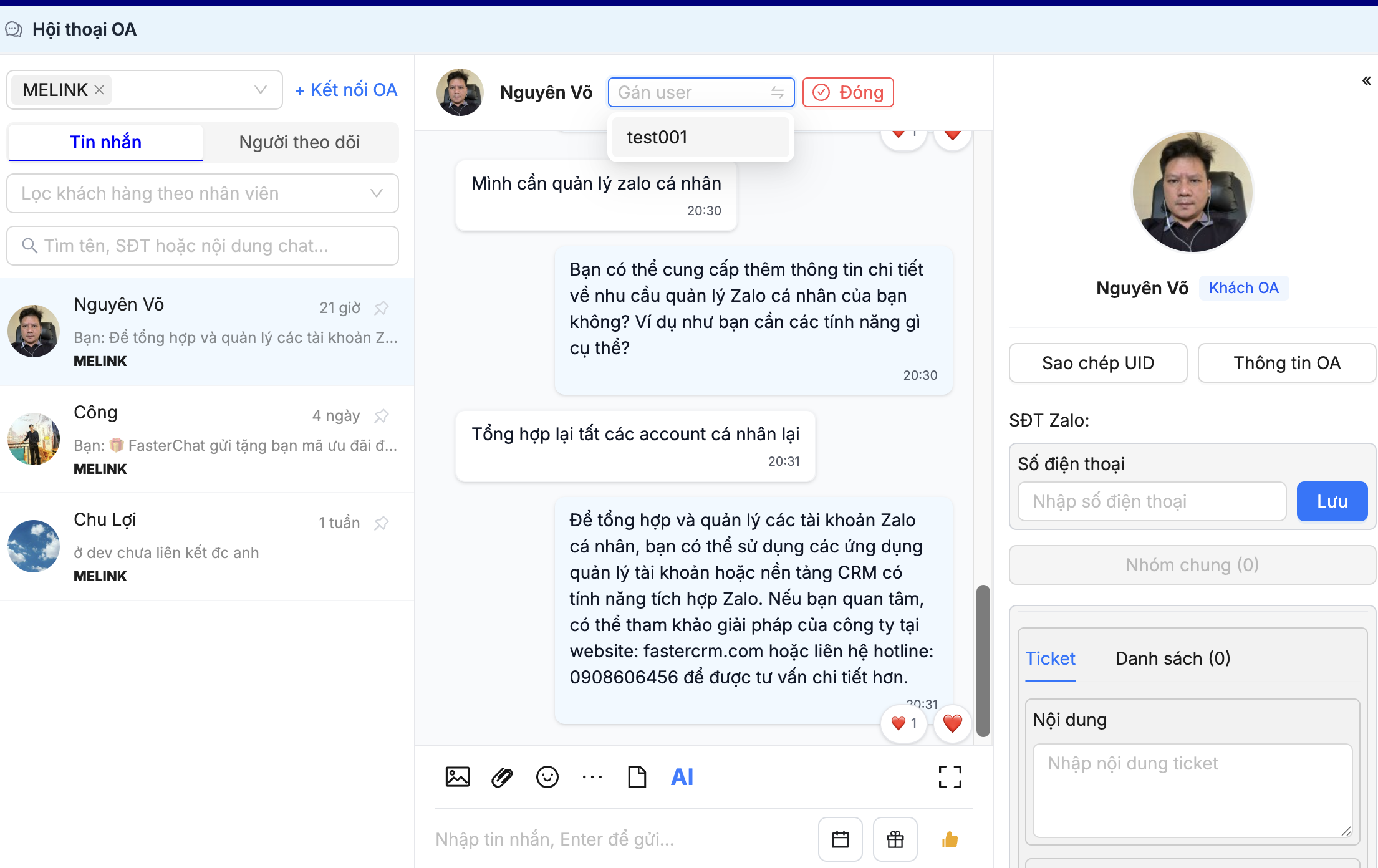Image resolution: width=1378 pixels, height=868 pixels.
Task: Click the ticket content textarea
Action: pos(1192,791)
